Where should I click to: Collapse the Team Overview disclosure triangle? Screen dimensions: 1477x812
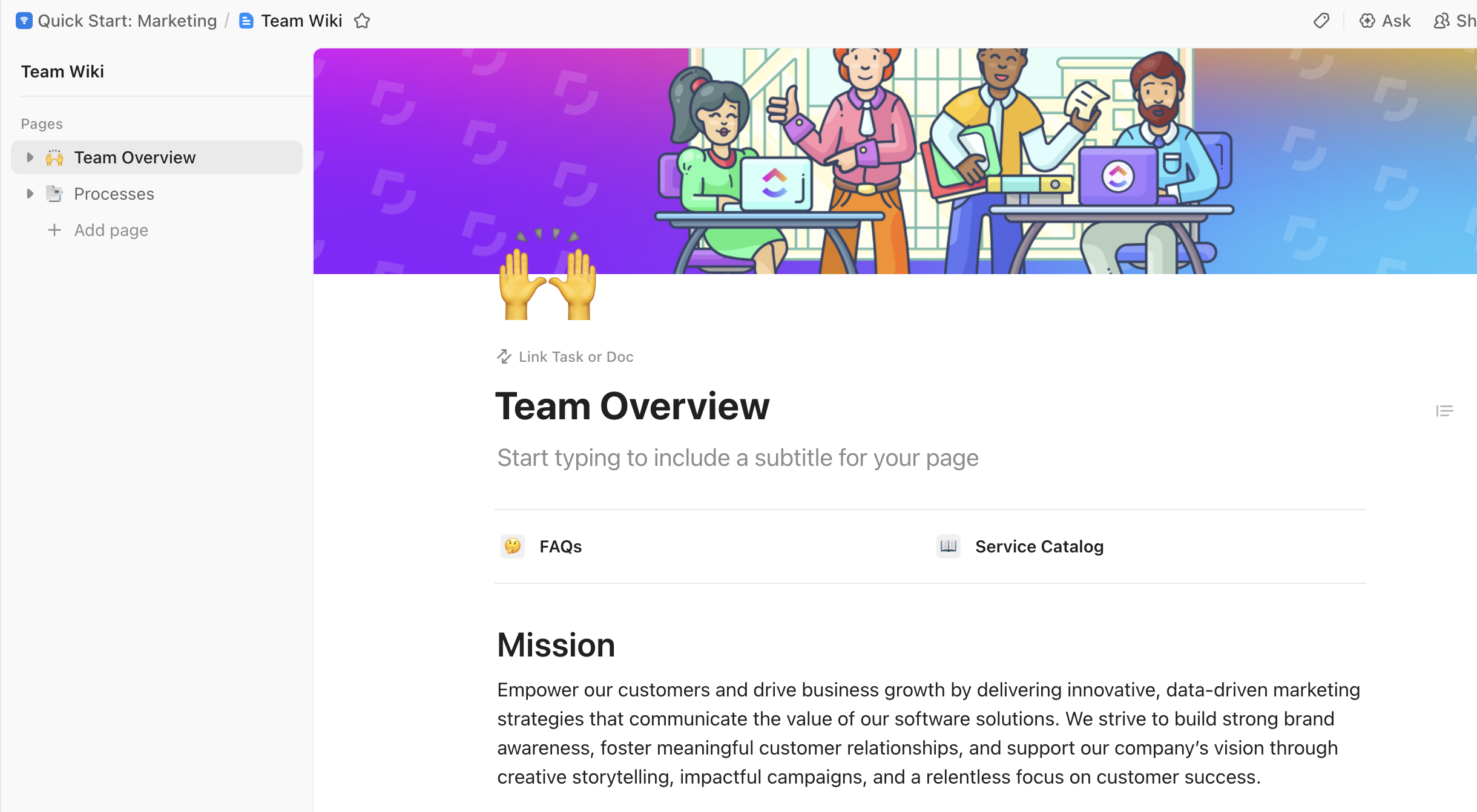(x=30, y=157)
